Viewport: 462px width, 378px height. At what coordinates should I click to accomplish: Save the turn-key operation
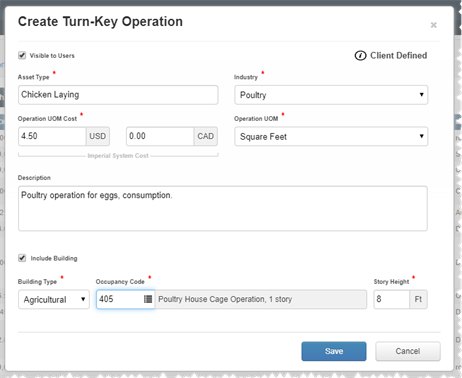click(x=334, y=351)
